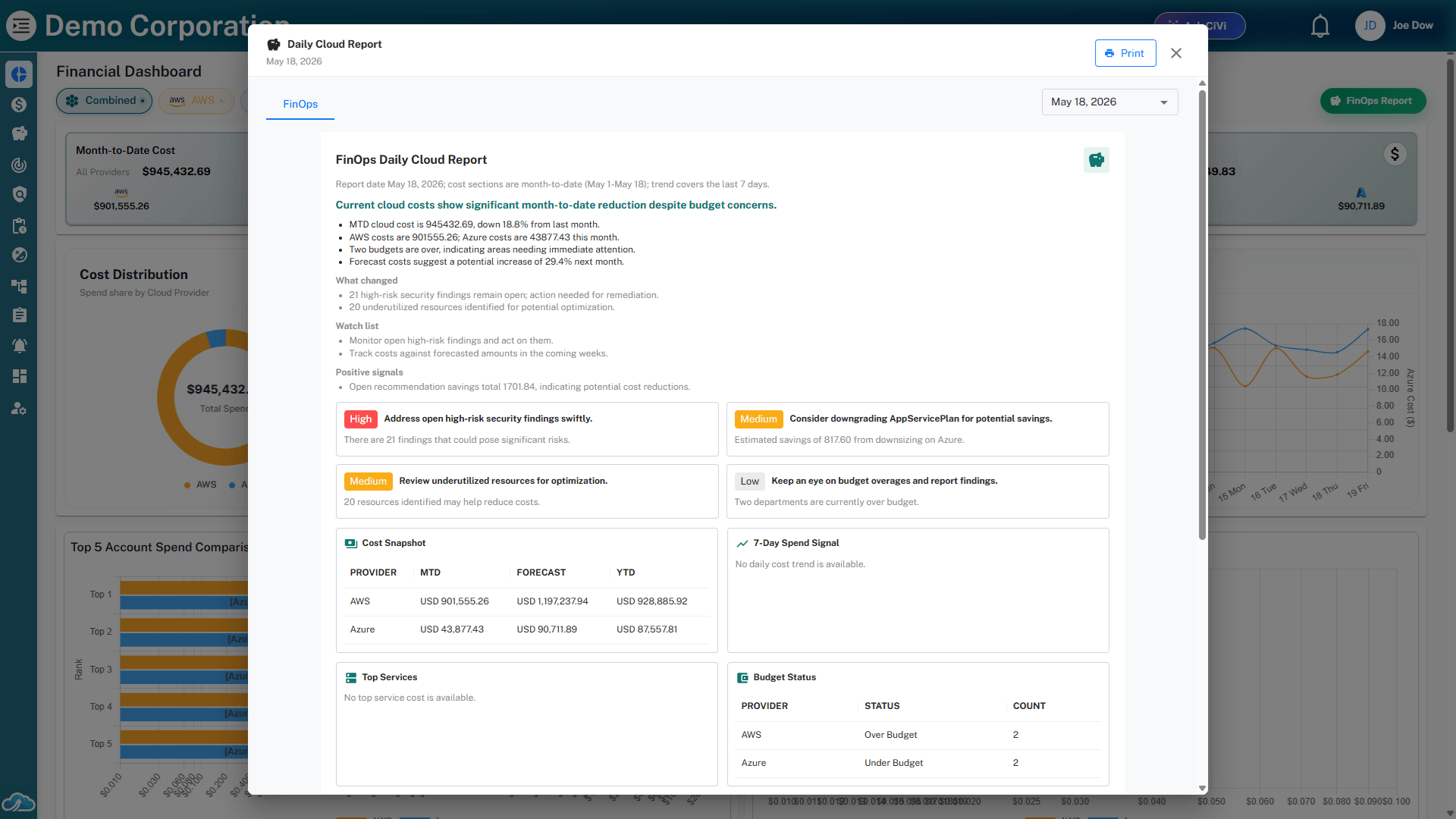Click 'Review underutilized resources for optimization' card
This screenshot has height=819, width=1456.
tap(527, 491)
